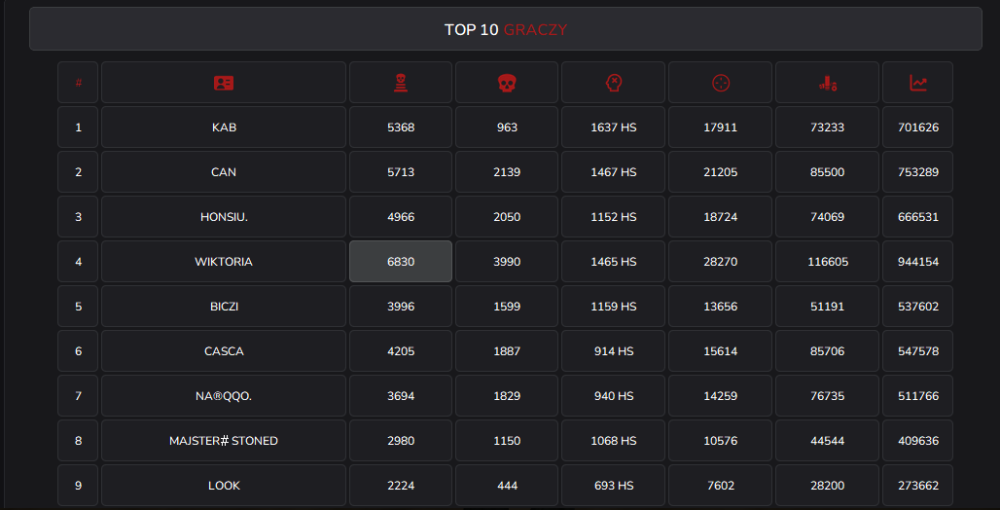Viewport: 1000px width, 510px height.
Task: Click the 2980 cell in MAJSTER# STONED row
Action: click(401, 441)
